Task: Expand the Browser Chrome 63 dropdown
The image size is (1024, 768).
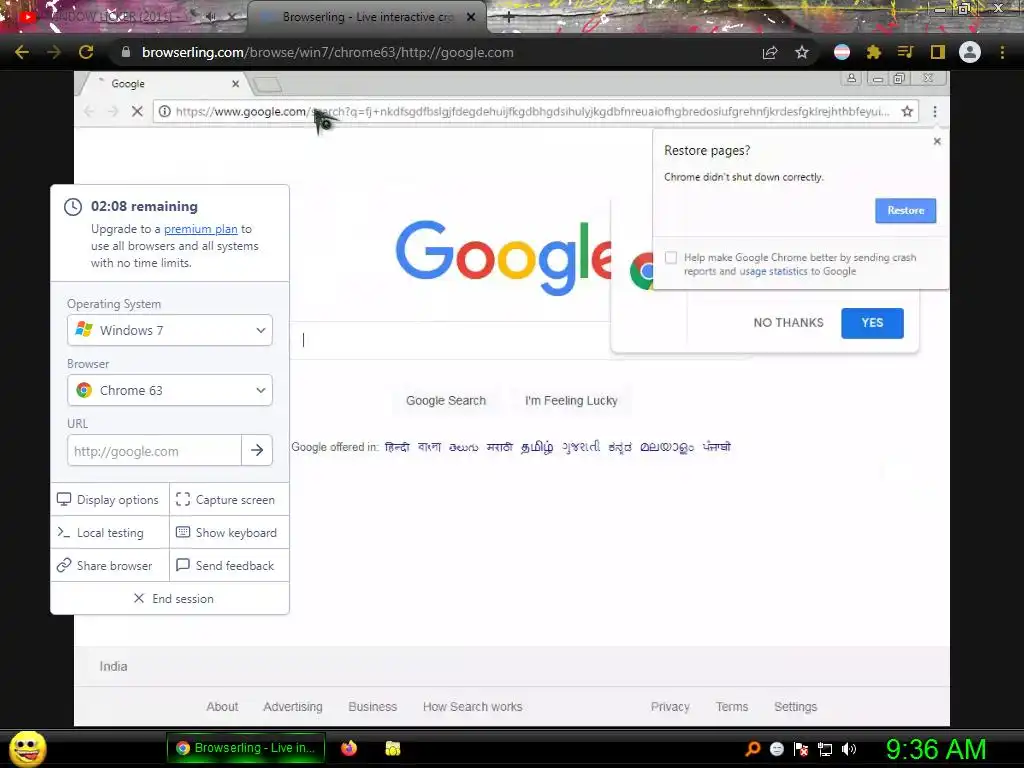Action: tap(170, 391)
